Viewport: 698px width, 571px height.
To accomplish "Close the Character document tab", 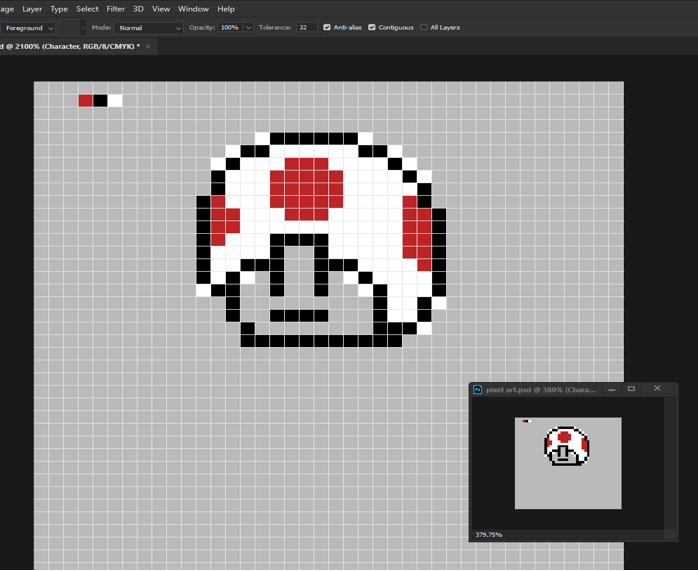I will coord(148,46).
